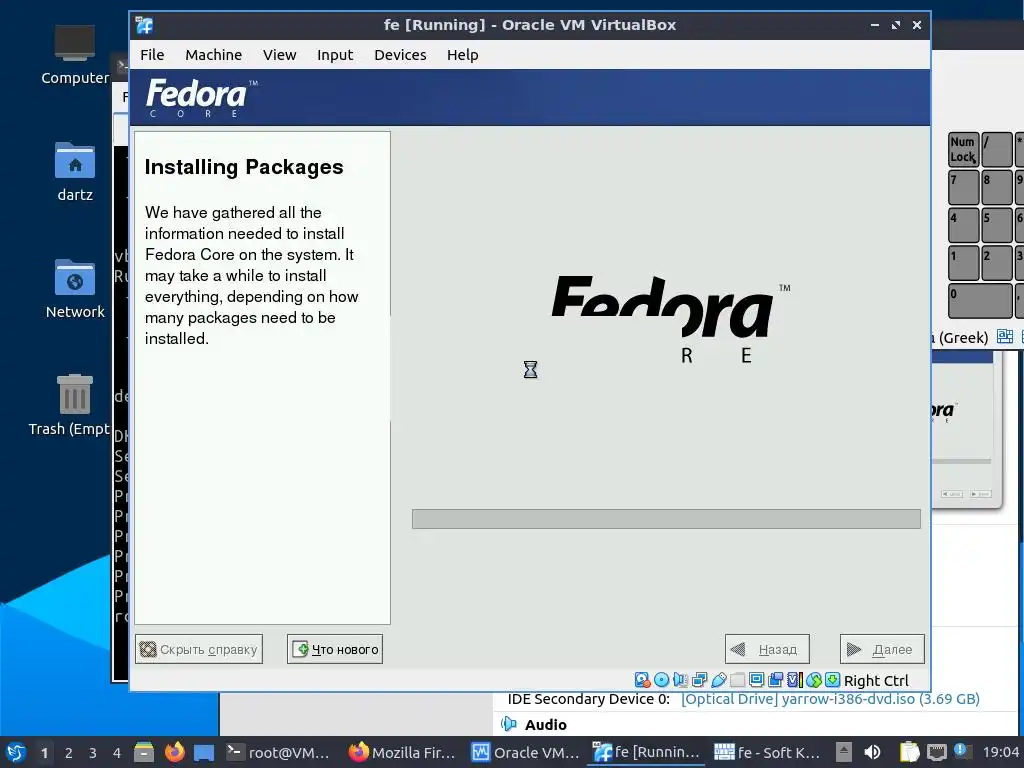Click the numpad 1 key on soft keyboard

963,263
